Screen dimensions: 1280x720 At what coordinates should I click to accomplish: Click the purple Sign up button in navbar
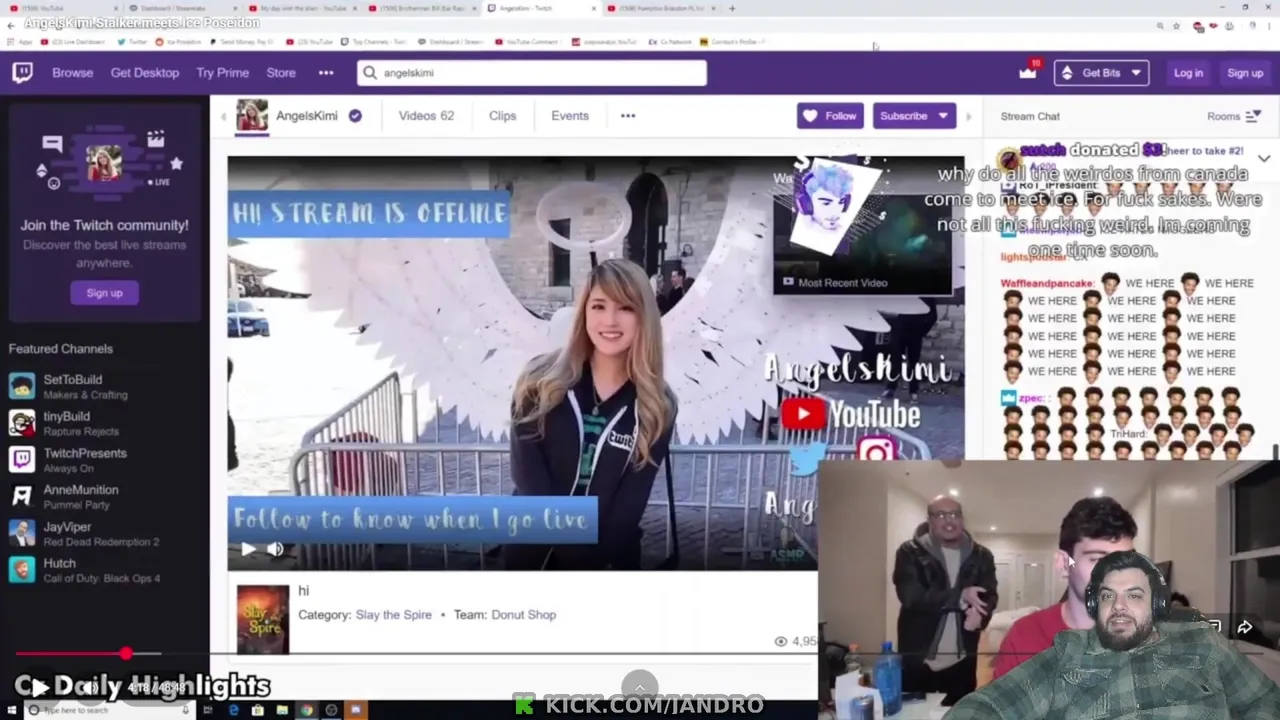pyautogui.click(x=1245, y=73)
